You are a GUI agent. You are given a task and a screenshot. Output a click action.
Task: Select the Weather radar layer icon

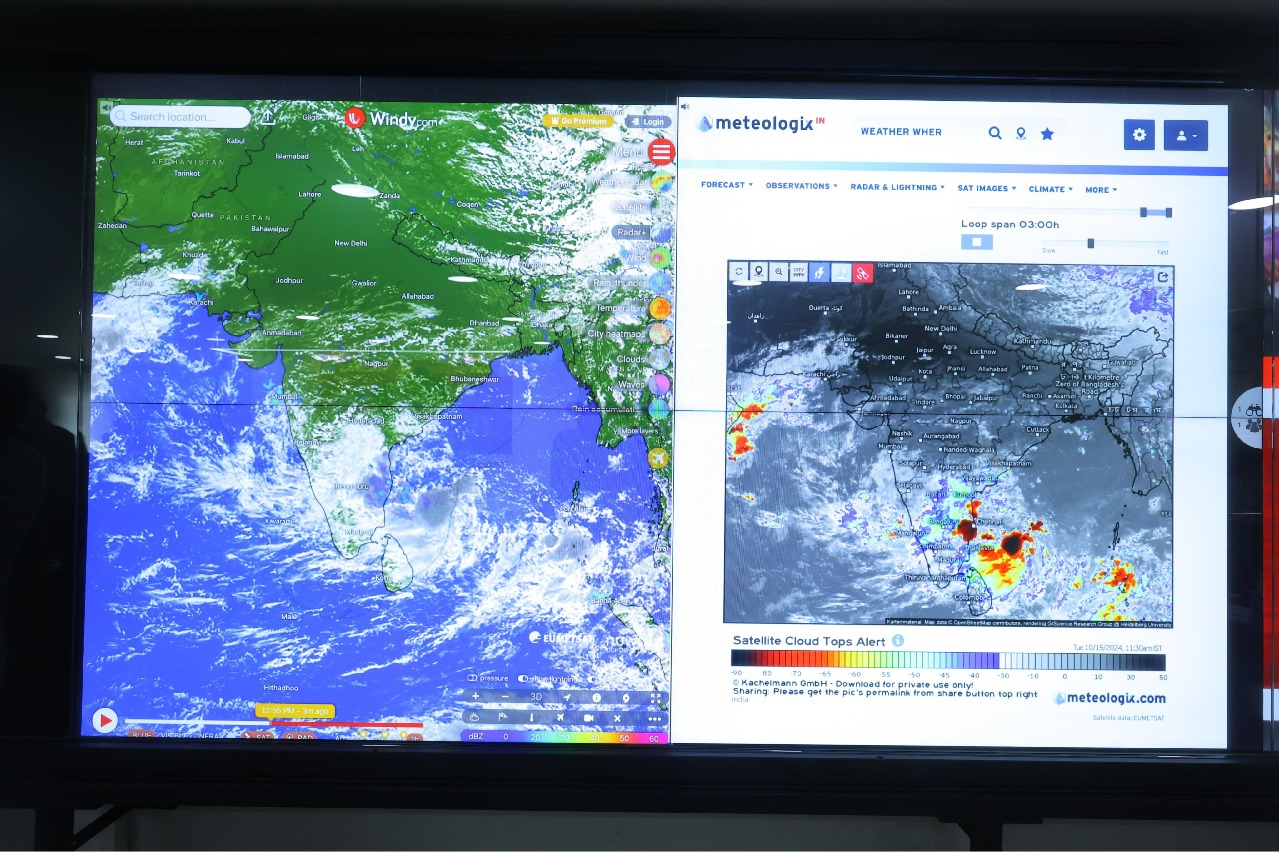661,182
